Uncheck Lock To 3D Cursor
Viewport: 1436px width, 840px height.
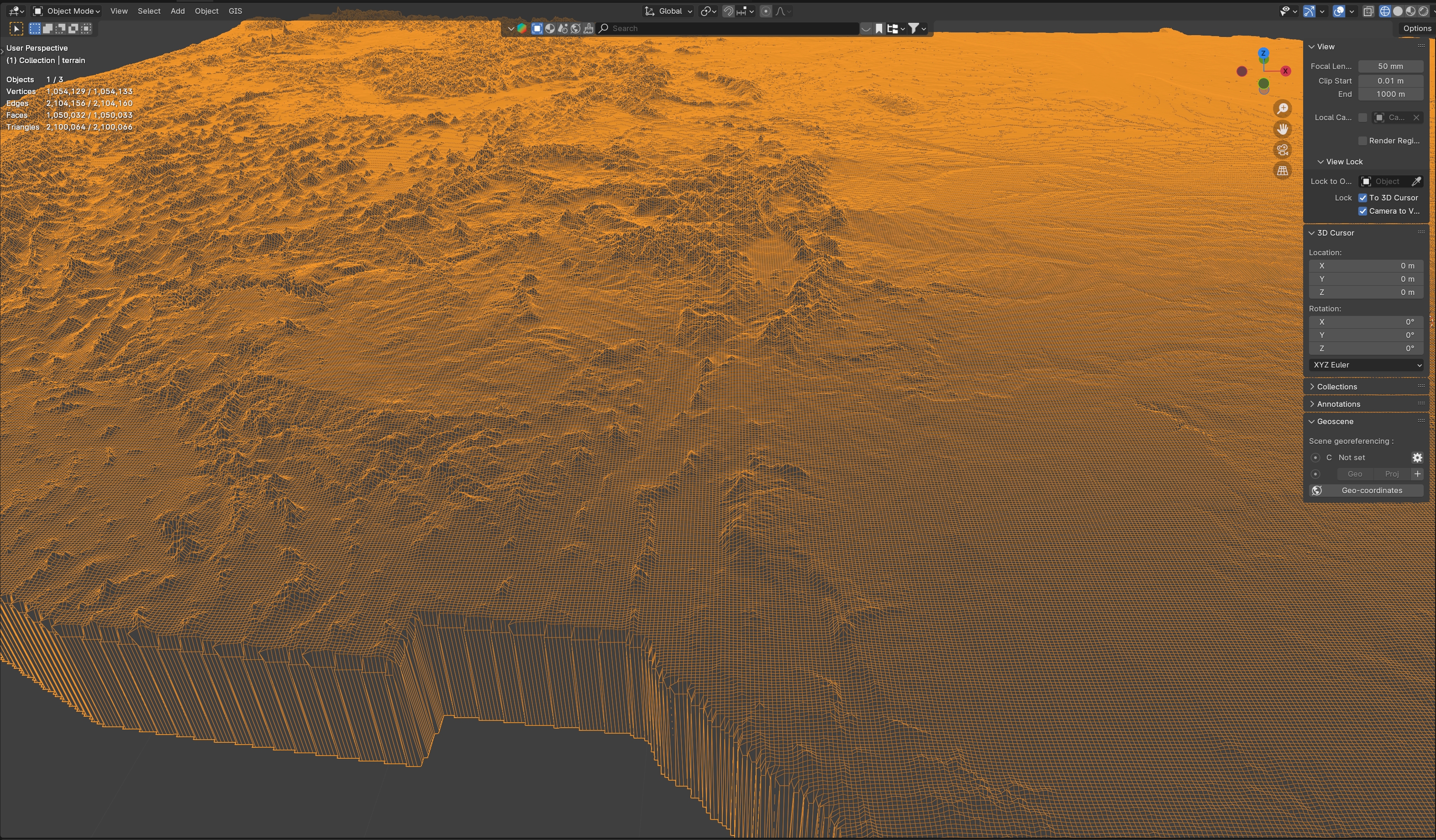pyautogui.click(x=1362, y=198)
